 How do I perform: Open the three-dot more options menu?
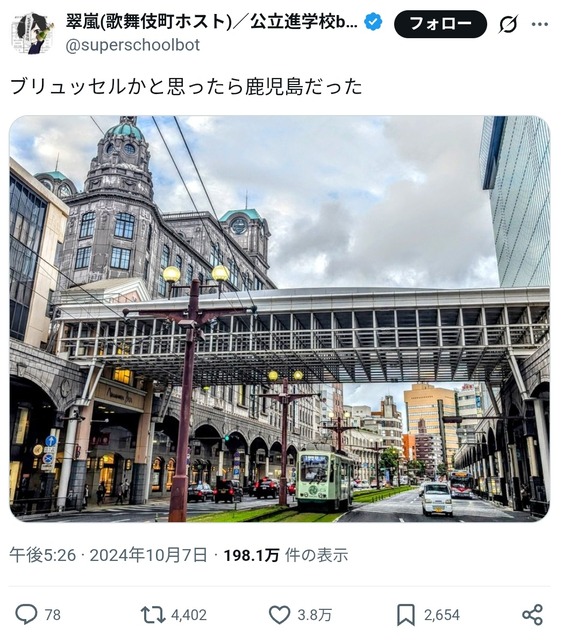click(540, 24)
